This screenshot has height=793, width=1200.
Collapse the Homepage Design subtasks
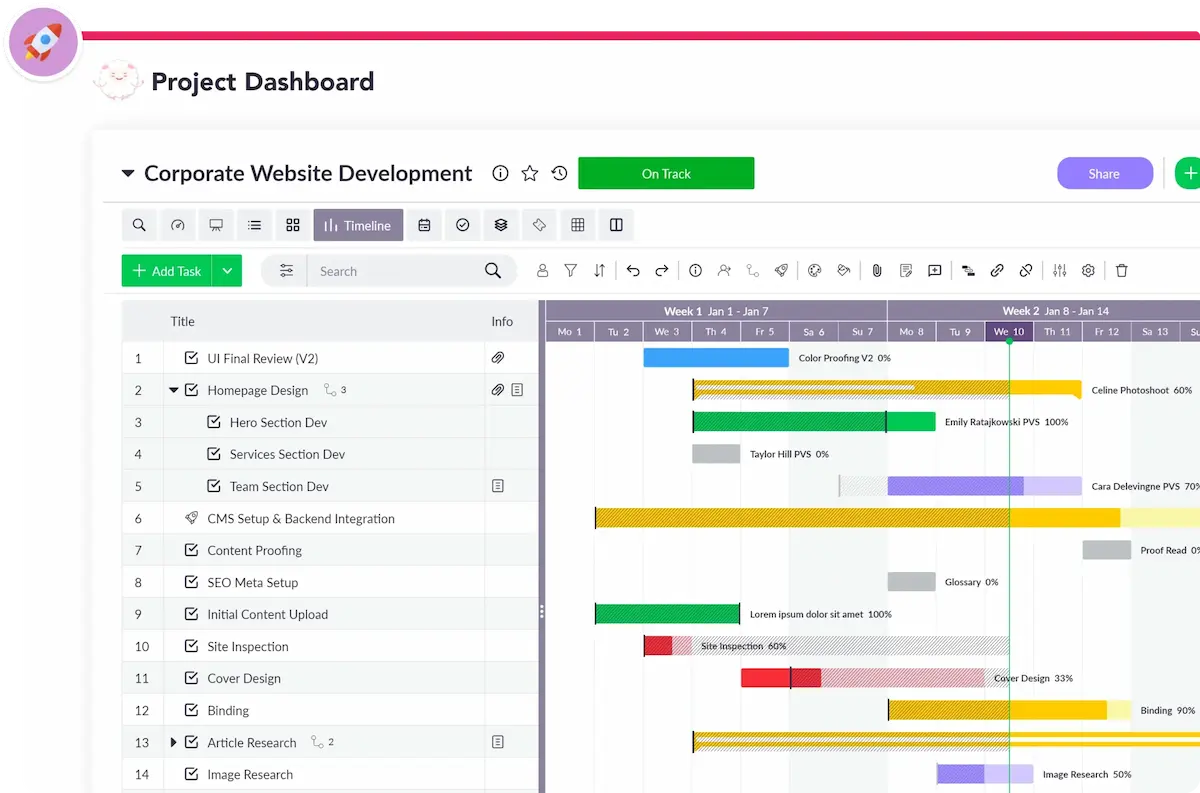tap(173, 390)
